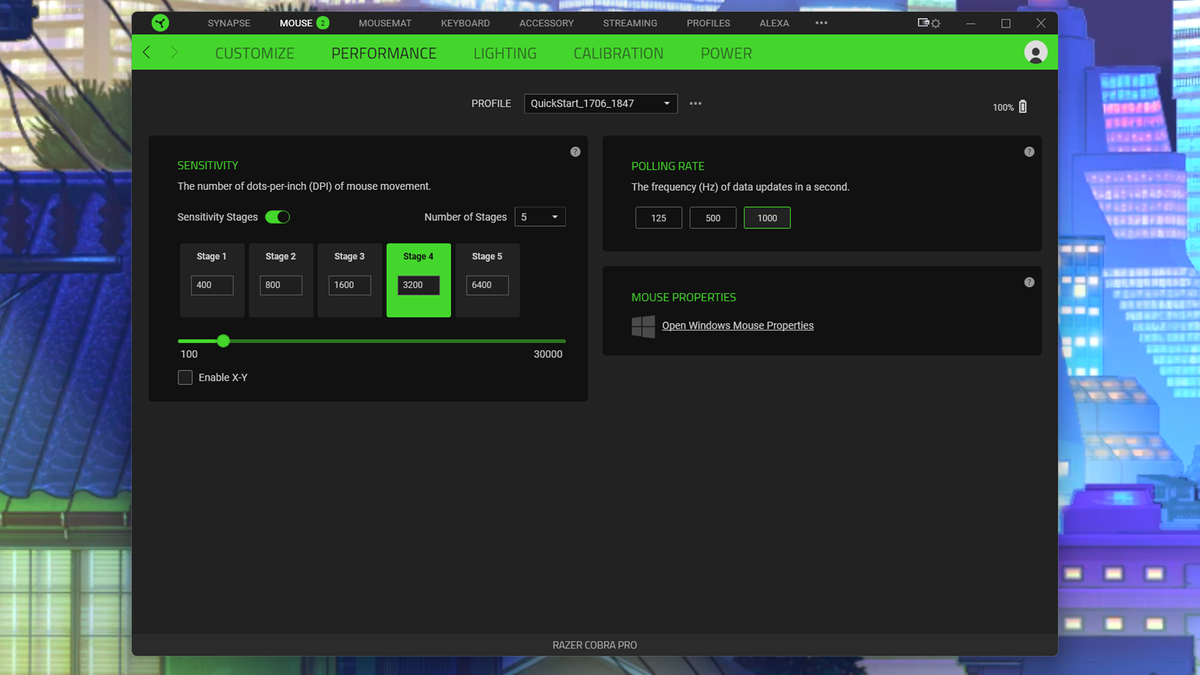Image resolution: width=1200 pixels, height=675 pixels.
Task: Click the Stage 5 DPI field 6400
Action: tap(487, 285)
